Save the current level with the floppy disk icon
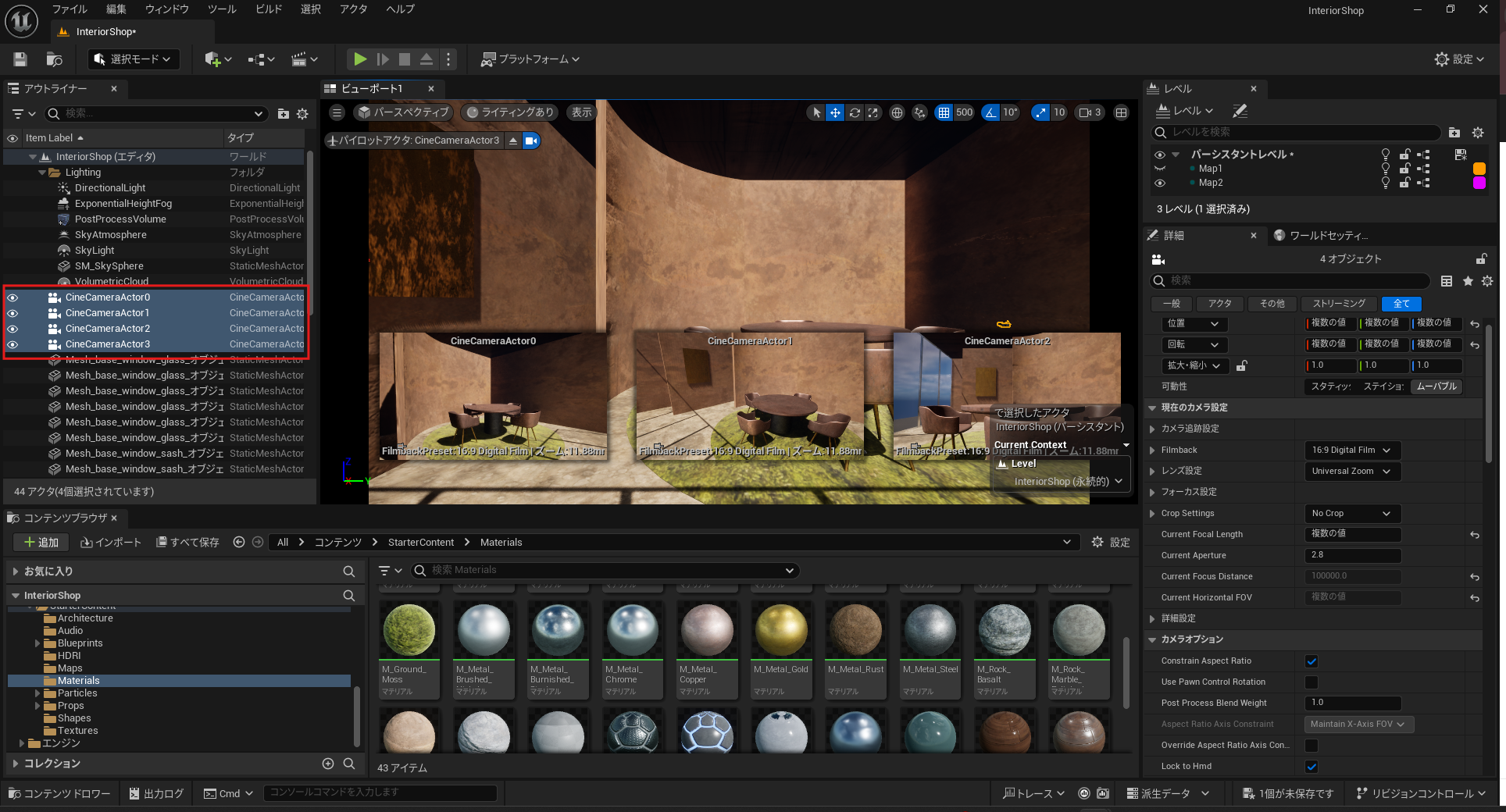 [20, 59]
